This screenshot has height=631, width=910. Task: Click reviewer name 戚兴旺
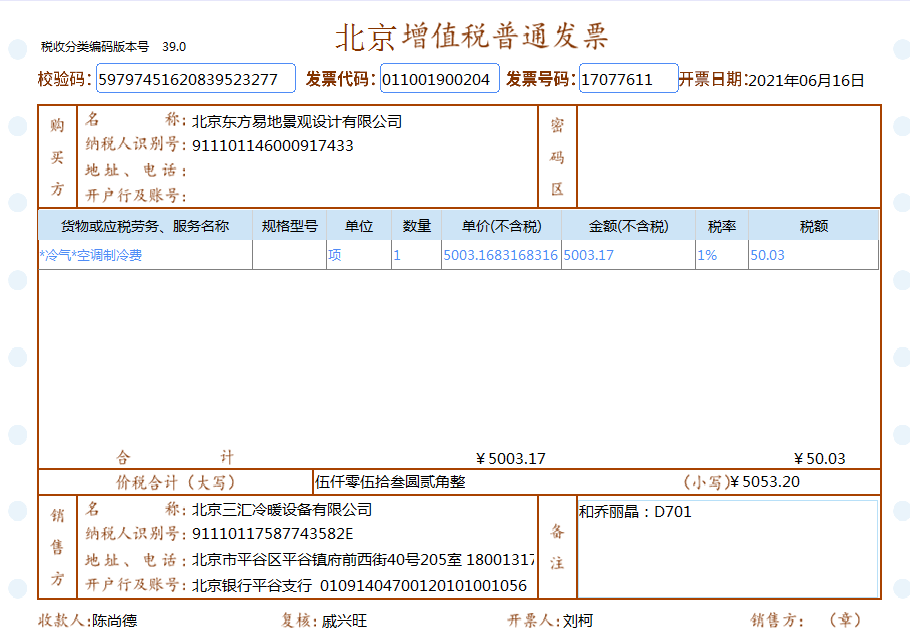(x=345, y=621)
